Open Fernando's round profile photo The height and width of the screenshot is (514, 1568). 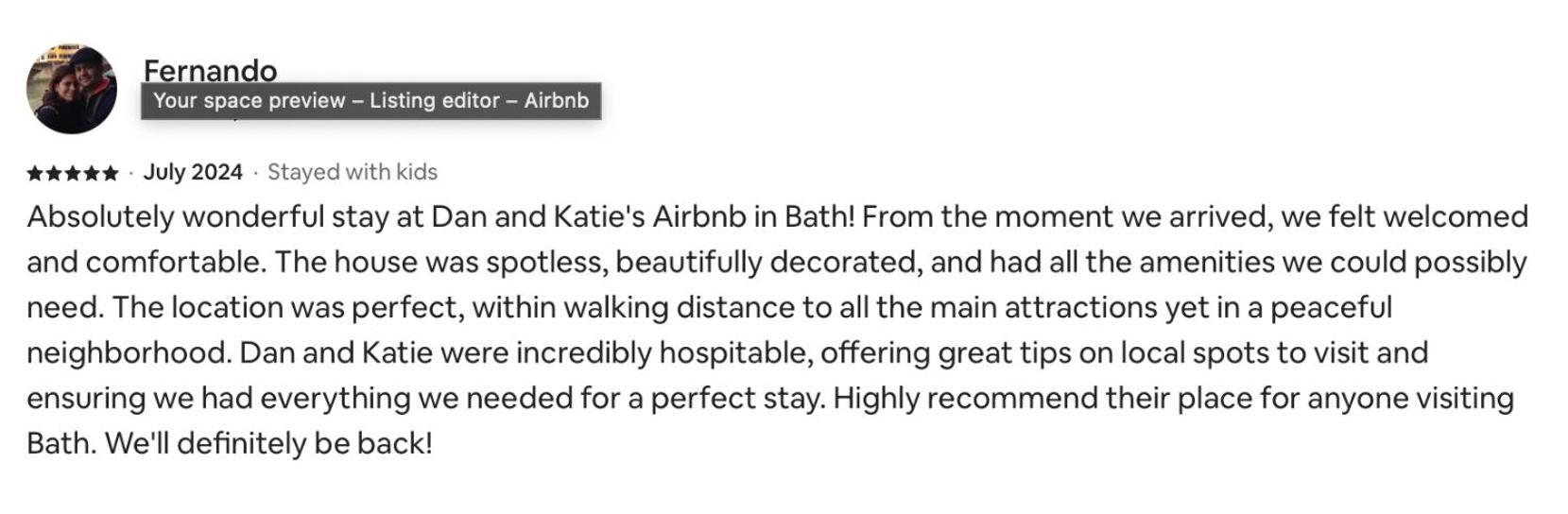72,89
